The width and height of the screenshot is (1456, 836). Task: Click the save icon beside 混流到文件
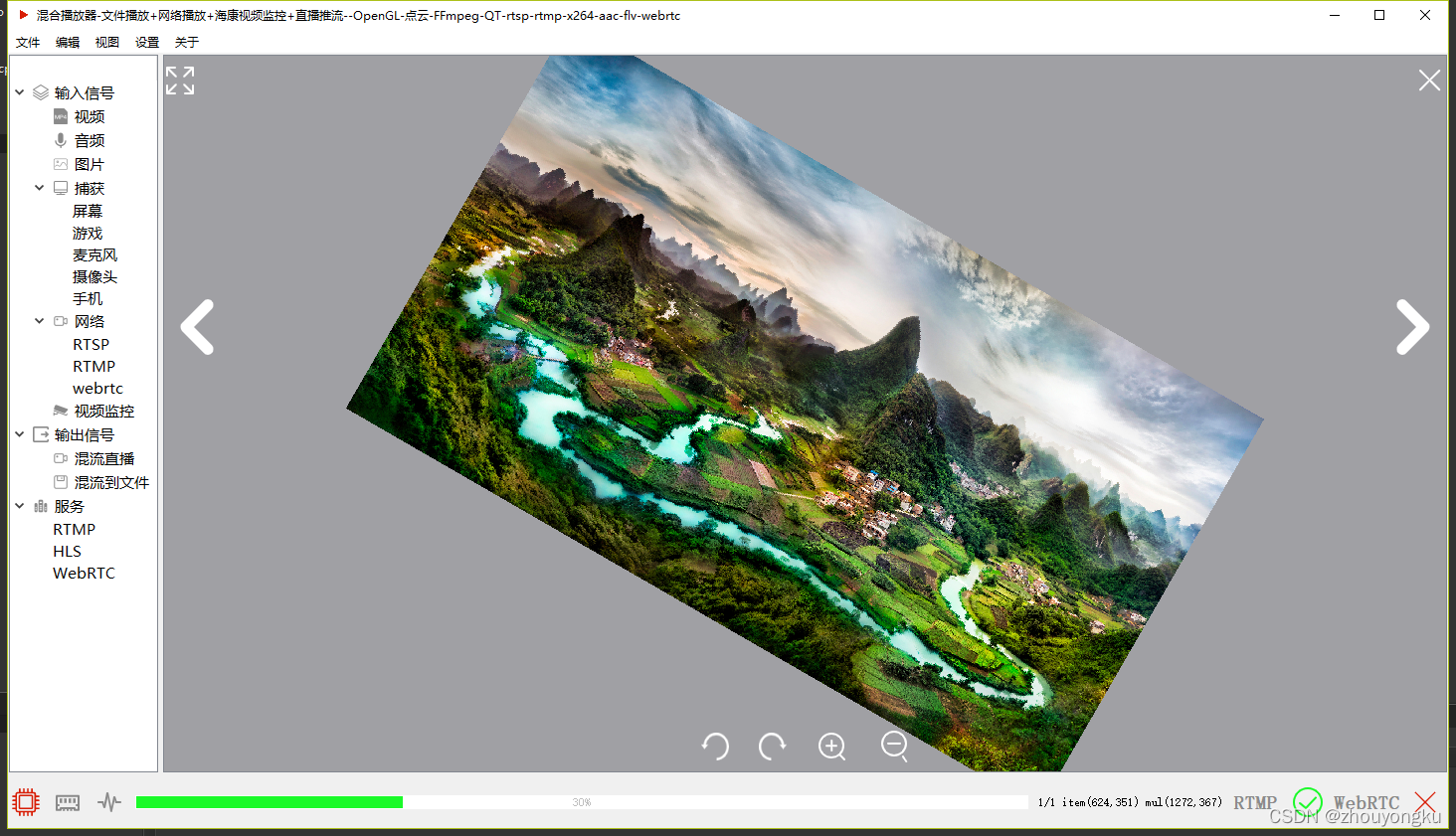pos(61,482)
